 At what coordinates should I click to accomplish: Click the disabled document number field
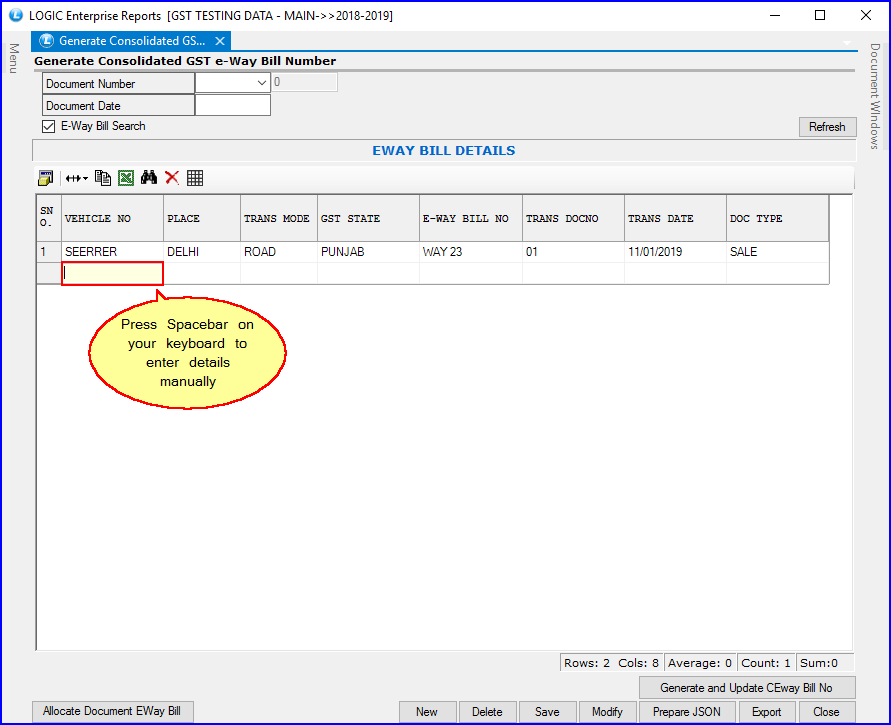pos(305,82)
